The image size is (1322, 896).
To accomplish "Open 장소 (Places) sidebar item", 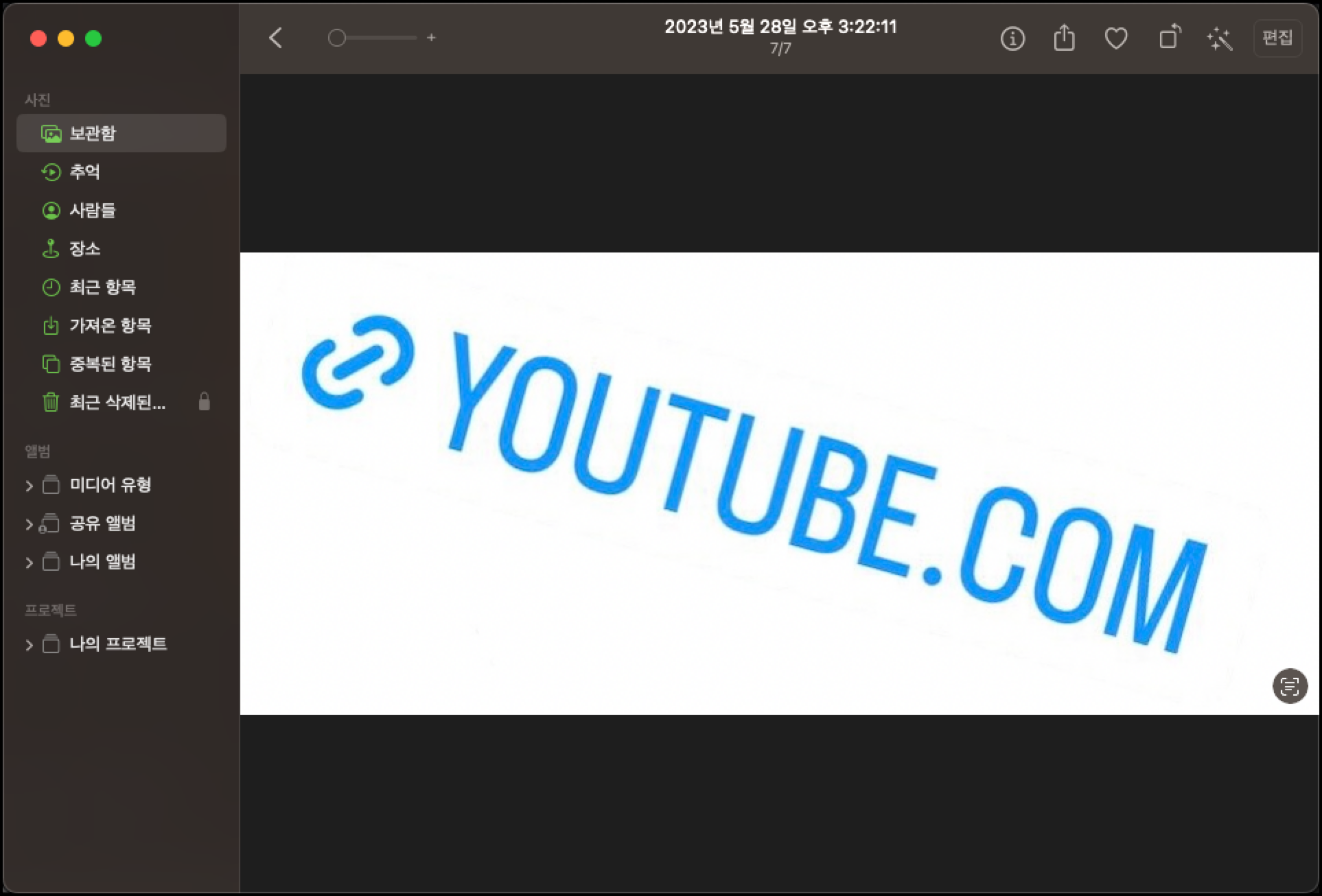I will pos(84,248).
